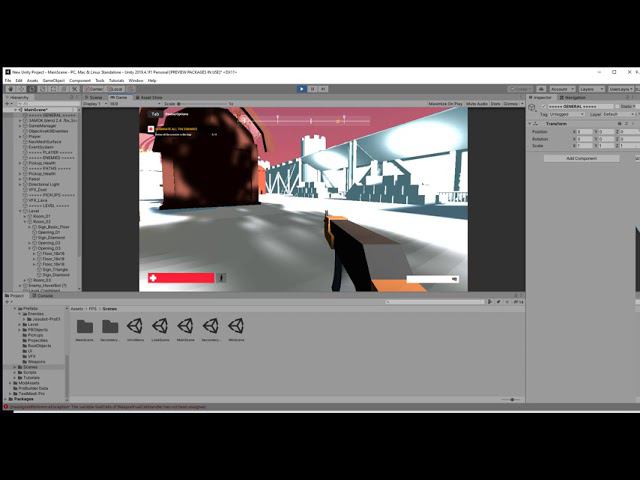The image size is (640, 480).
Task: Select Directional Light in the Hierarchy
Action: click(44, 184)
